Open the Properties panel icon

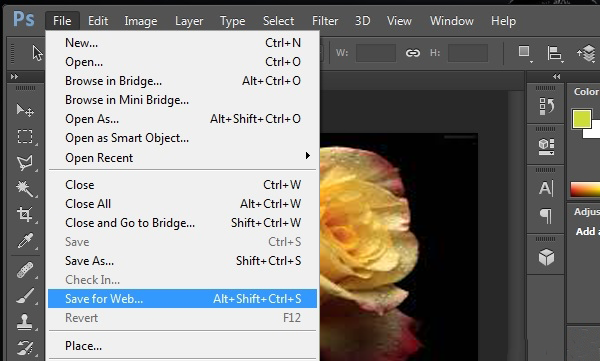[x=546, y=147]
